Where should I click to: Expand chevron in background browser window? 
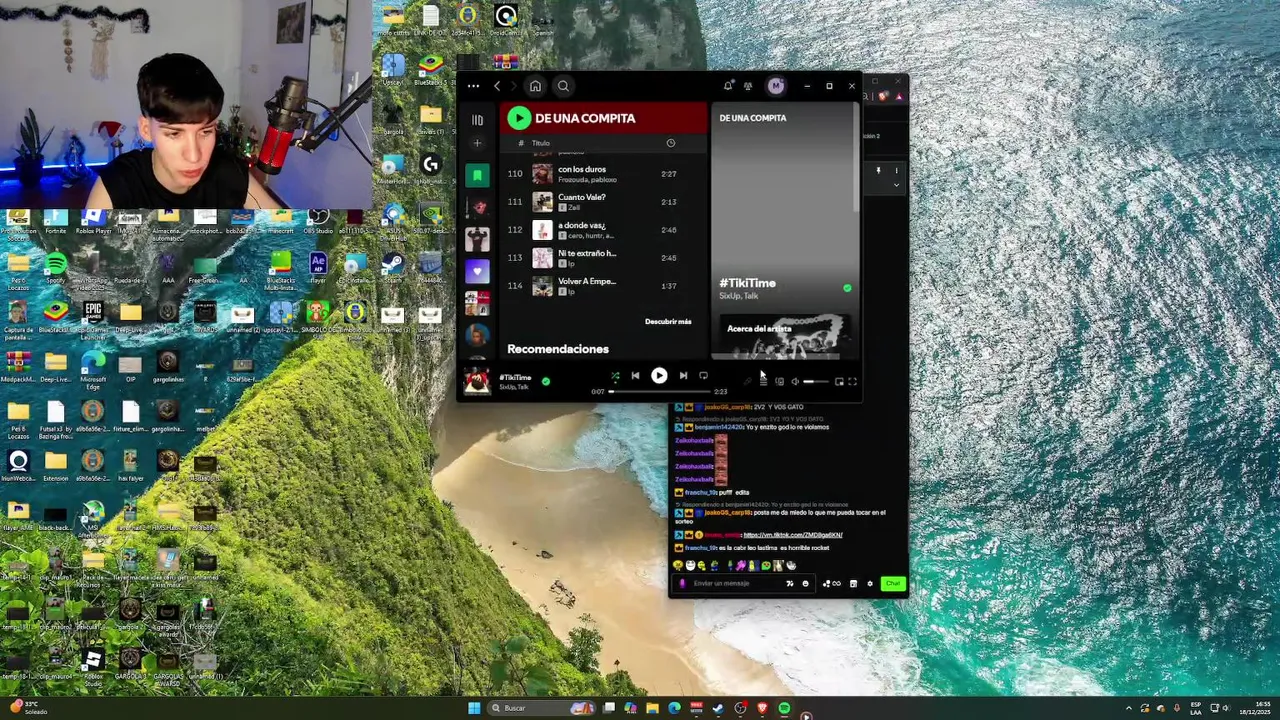point(896,185)
